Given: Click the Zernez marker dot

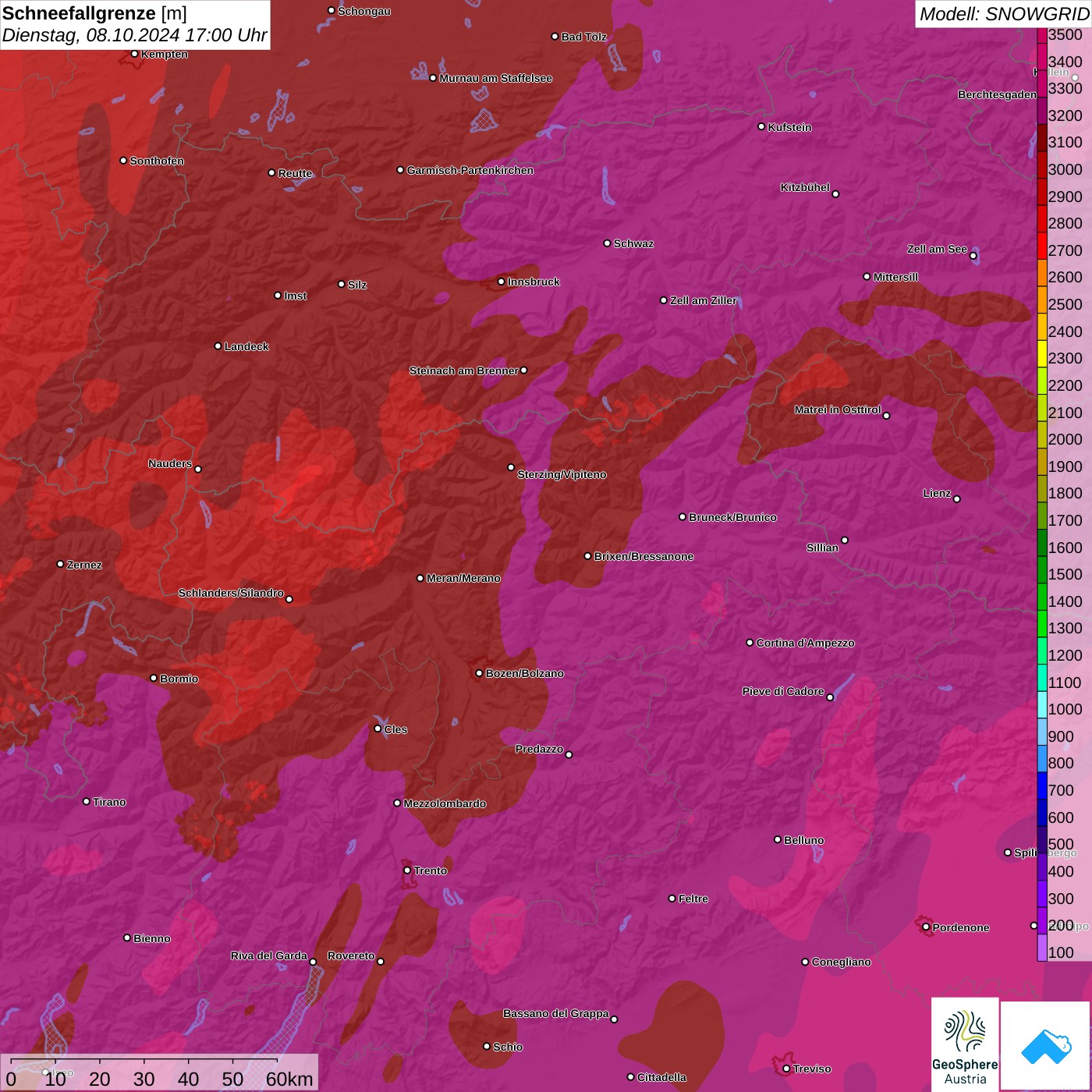Looking at the screenshot, I should pyautogui.click(x=61, y=564).
